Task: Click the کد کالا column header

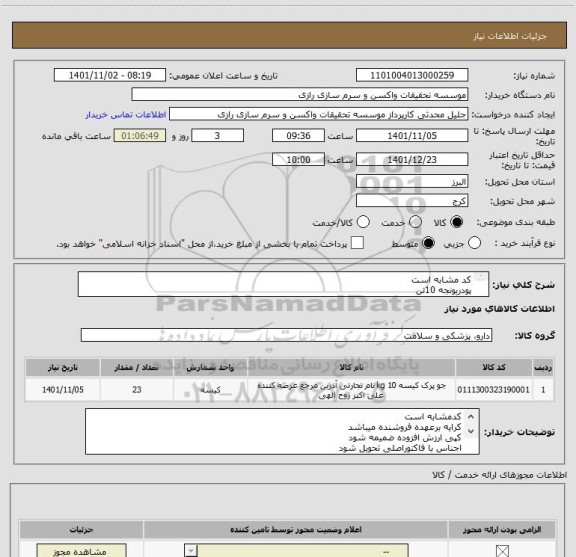Action: pyautogui.click(x=494, y=367)
